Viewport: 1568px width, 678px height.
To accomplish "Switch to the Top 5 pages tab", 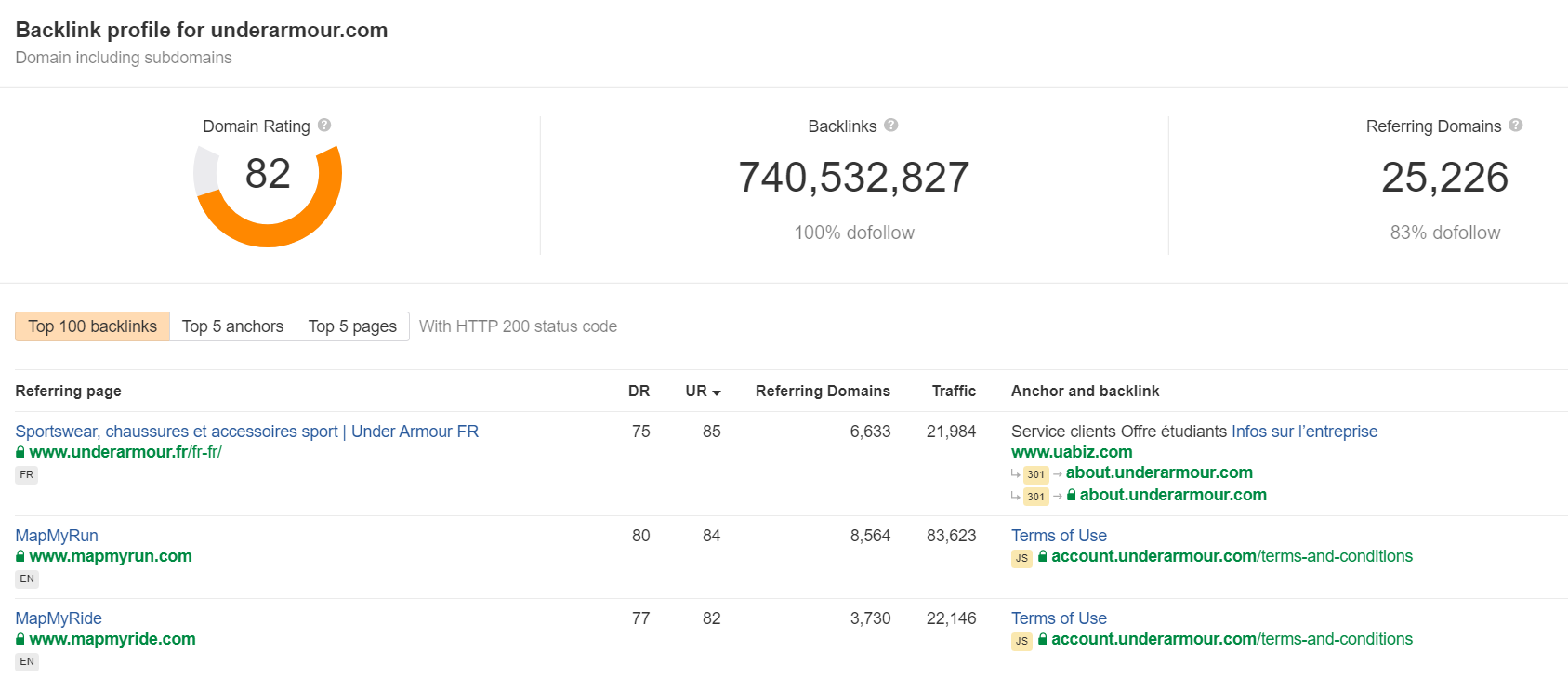I will click(352, 326).
